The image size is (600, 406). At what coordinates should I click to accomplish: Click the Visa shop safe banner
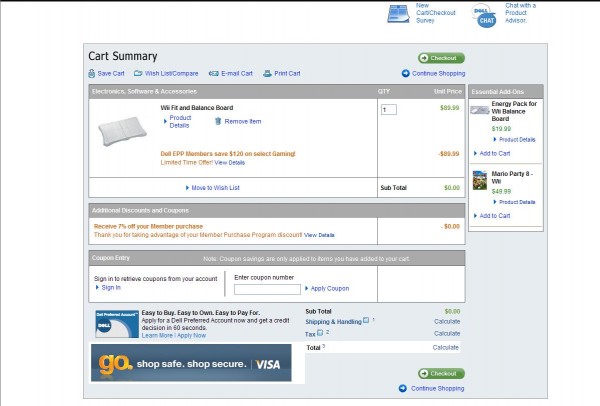pos(191,363)
